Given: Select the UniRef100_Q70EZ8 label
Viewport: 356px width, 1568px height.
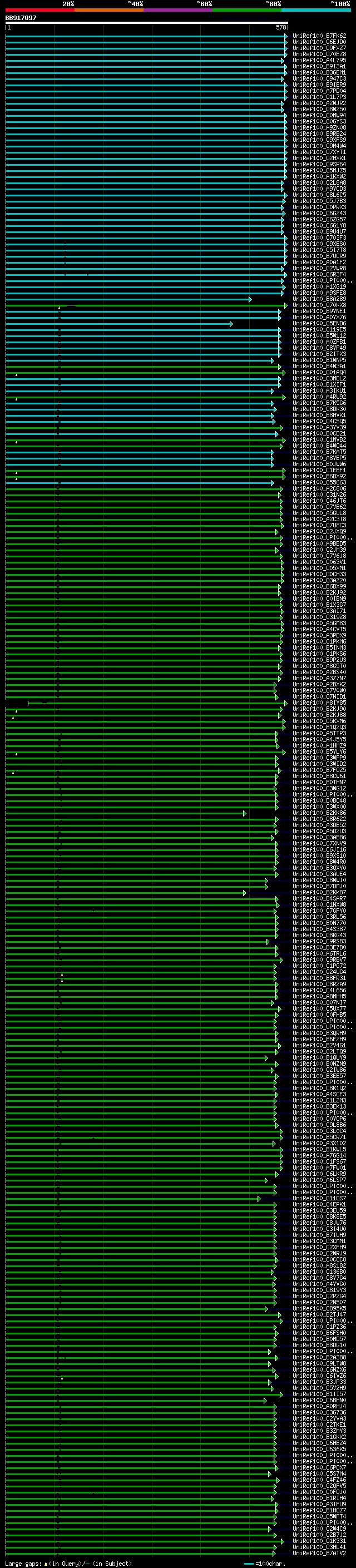Looking at the screenshot, I should click(319, 54).
